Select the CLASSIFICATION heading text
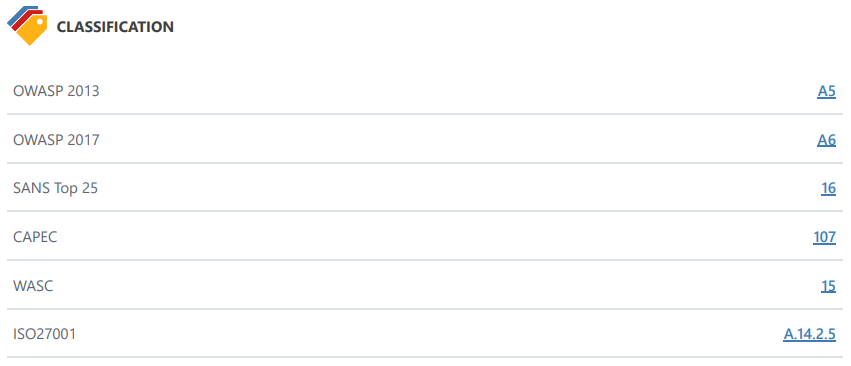 click(115, 27)
